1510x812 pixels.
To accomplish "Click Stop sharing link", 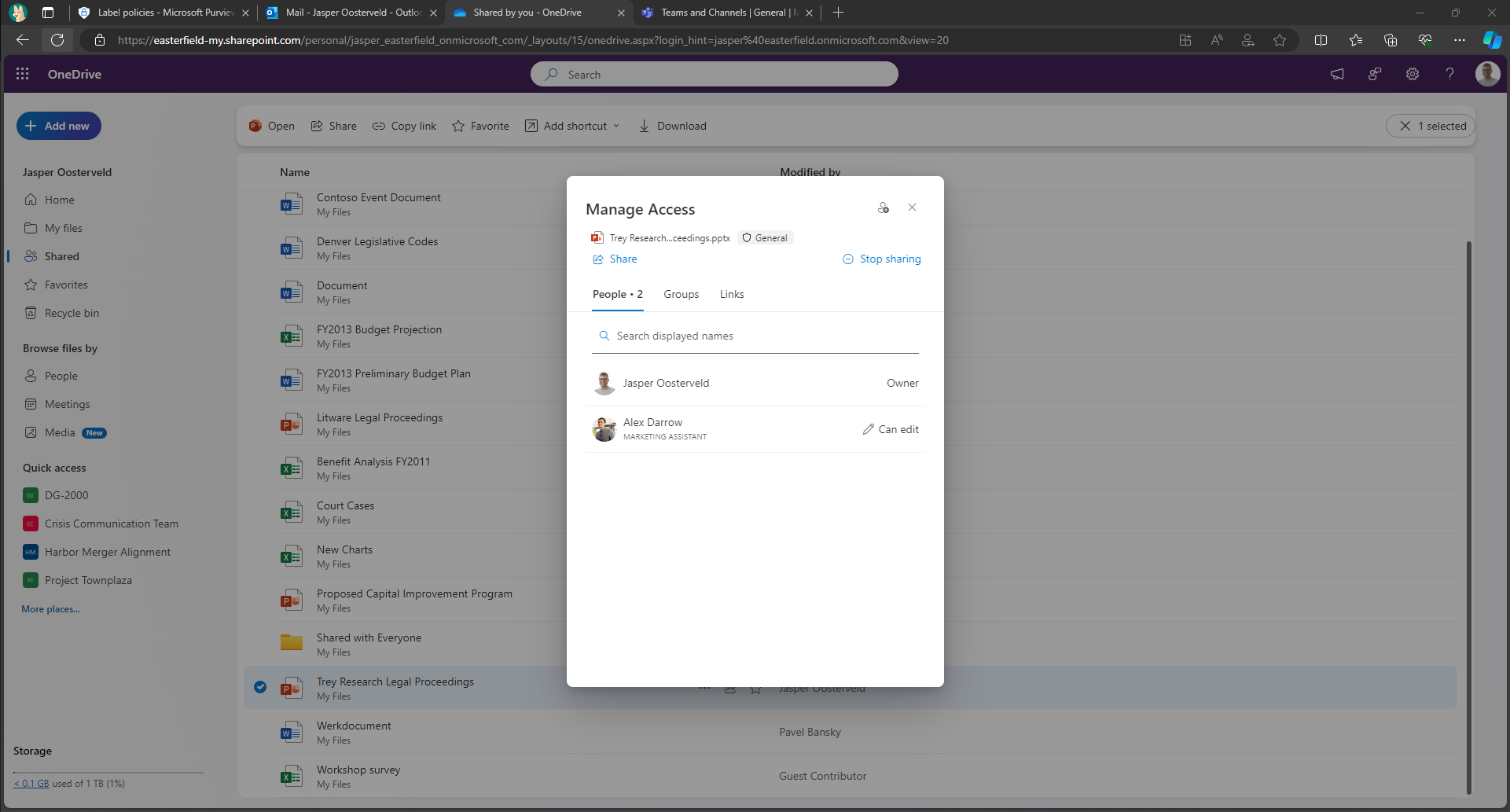I will coord(881,259).
